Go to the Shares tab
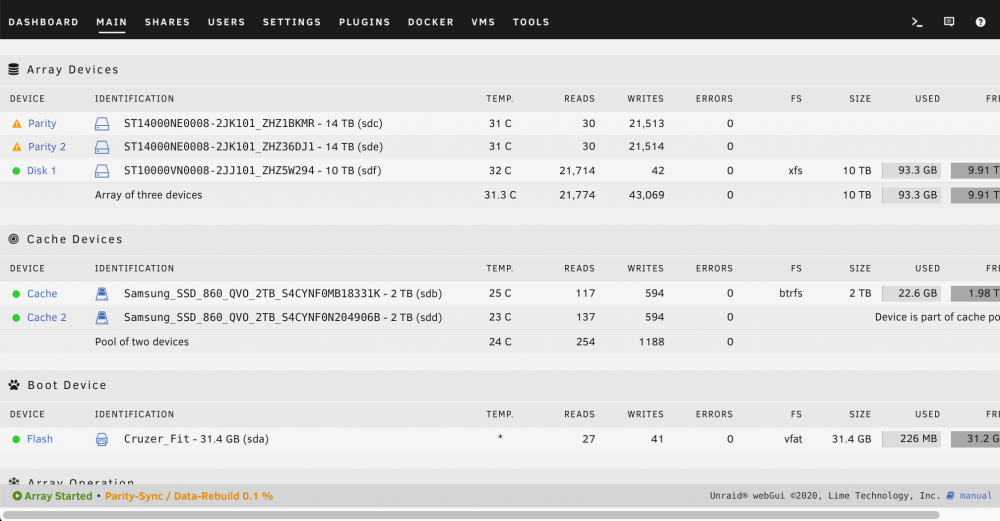 click(167, 22)
